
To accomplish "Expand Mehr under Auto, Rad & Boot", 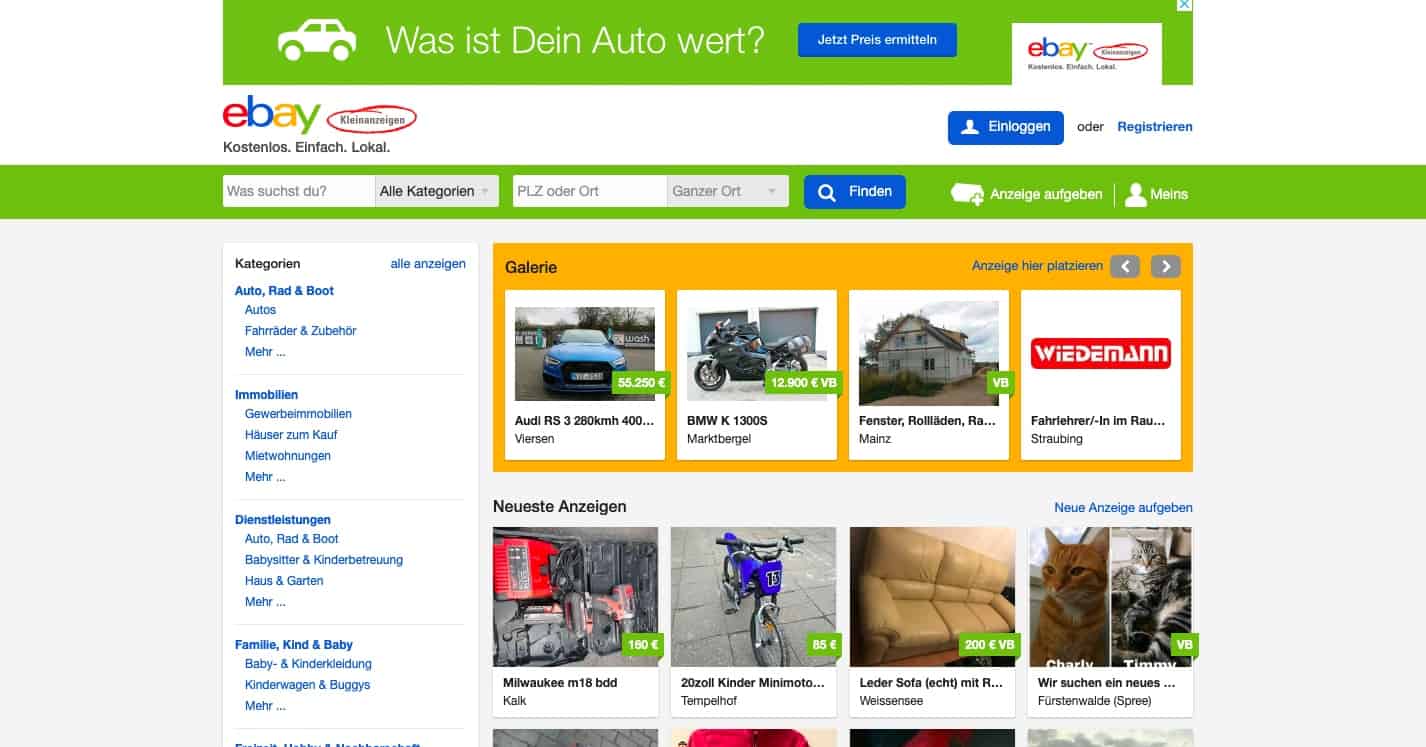I will point(265,352).
